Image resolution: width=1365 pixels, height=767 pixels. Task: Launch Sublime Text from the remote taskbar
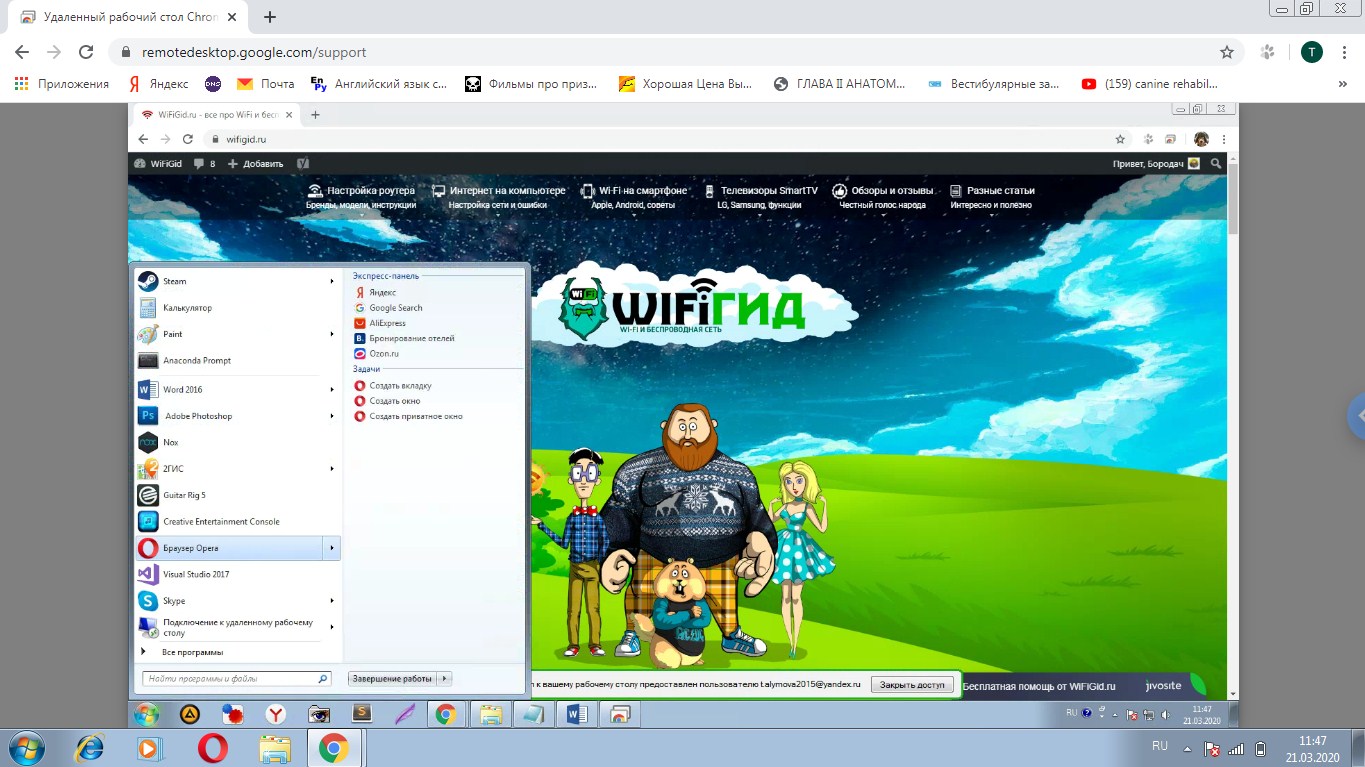coord(362,714)
